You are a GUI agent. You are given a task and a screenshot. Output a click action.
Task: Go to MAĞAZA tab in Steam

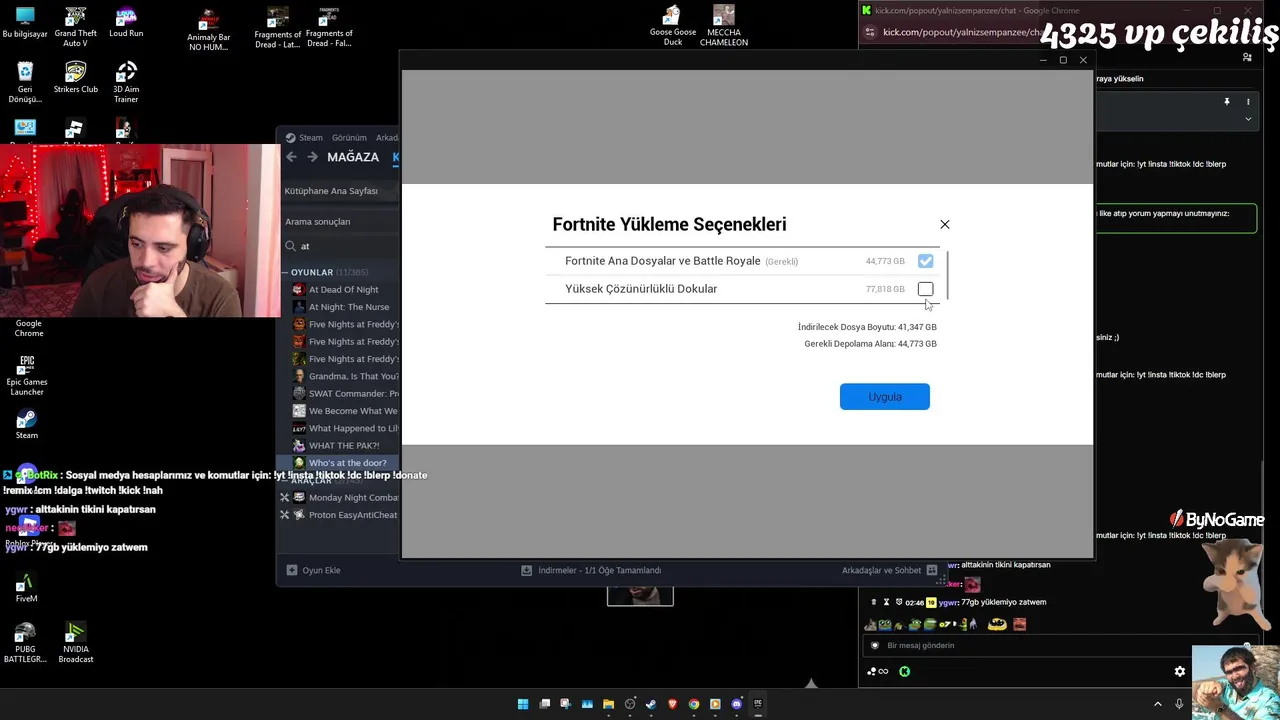tap(353, 157)
